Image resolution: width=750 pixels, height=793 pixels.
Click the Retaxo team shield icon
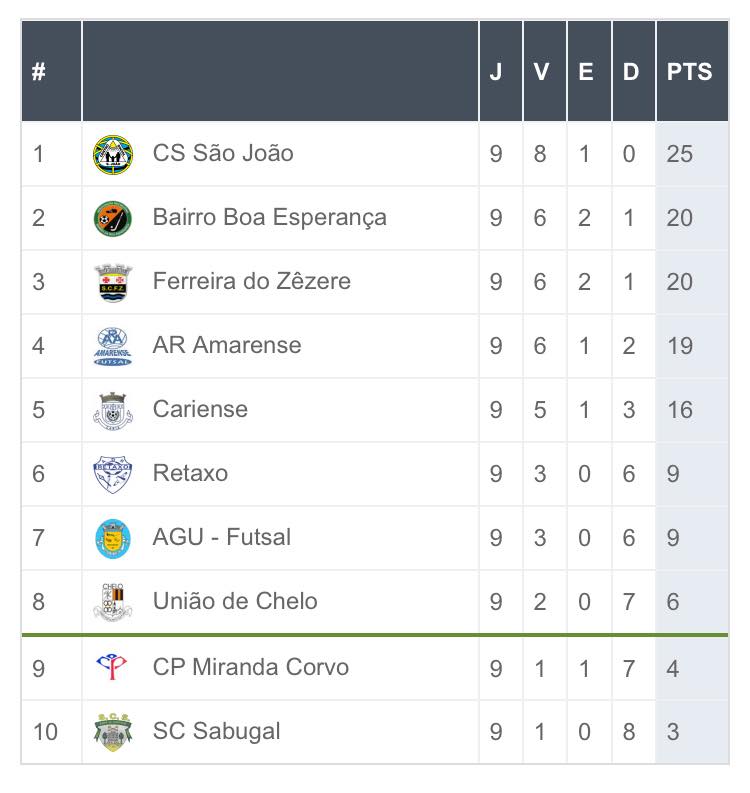pyautogui.click(x=112, y=474)
